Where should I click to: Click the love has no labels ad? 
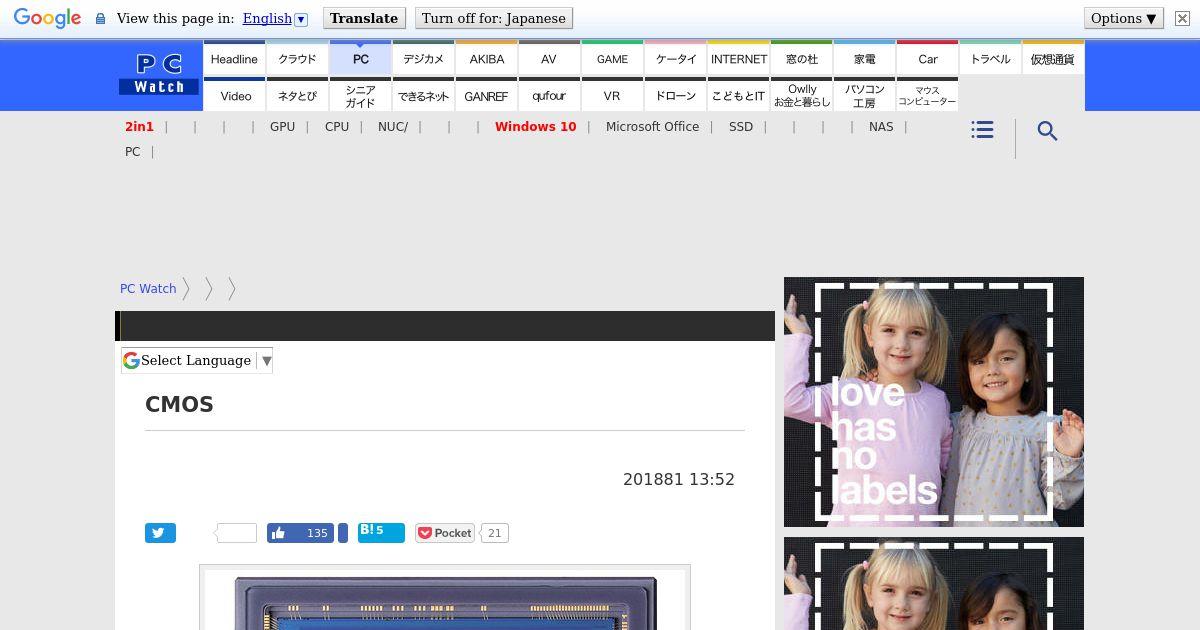(x=934, y=402)
